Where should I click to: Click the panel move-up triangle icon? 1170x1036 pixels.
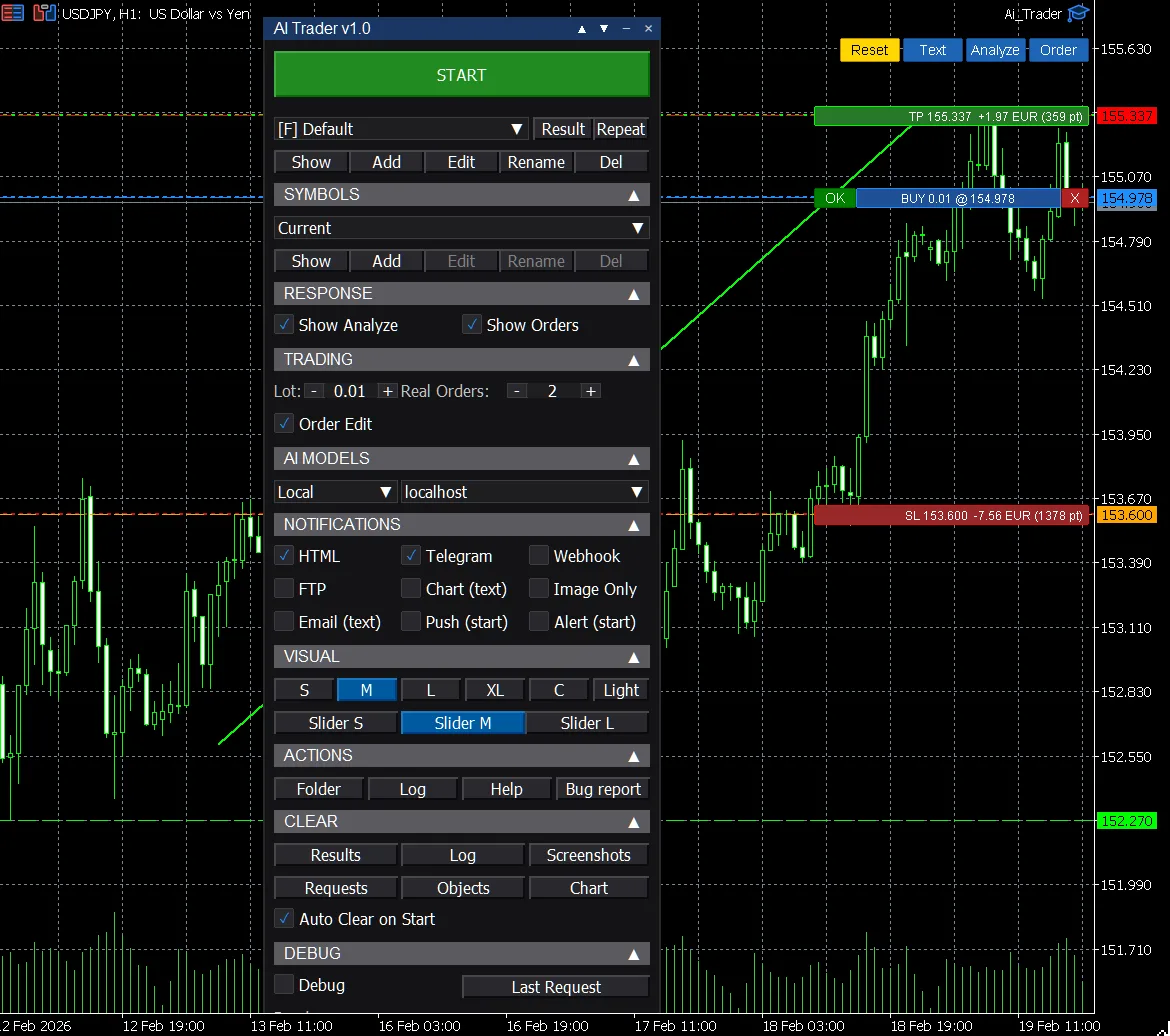point(582,29)
